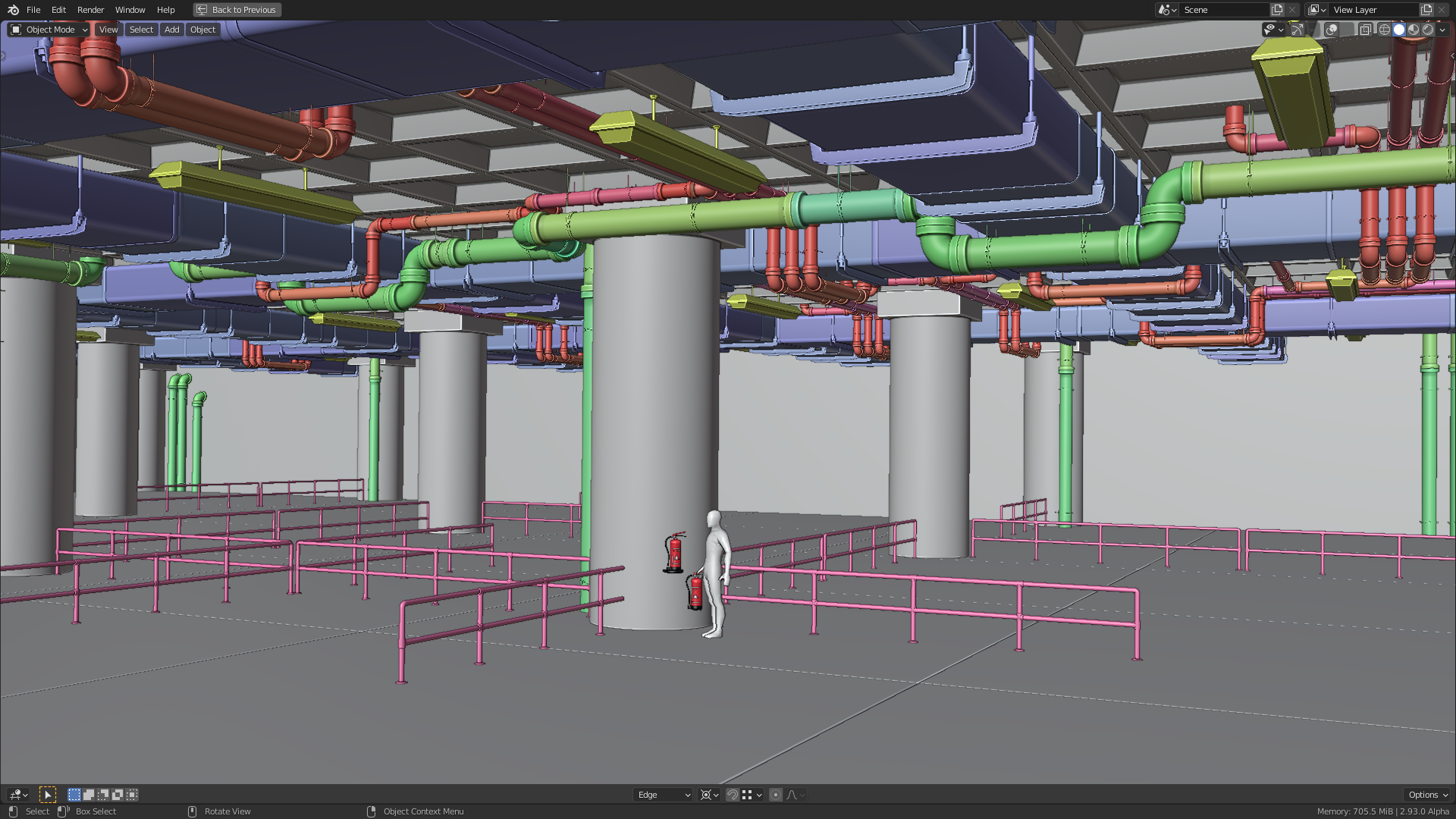Open the Add menu in viewport header
This screenshot has height=819, width=1456.
(x=172, y=30)
